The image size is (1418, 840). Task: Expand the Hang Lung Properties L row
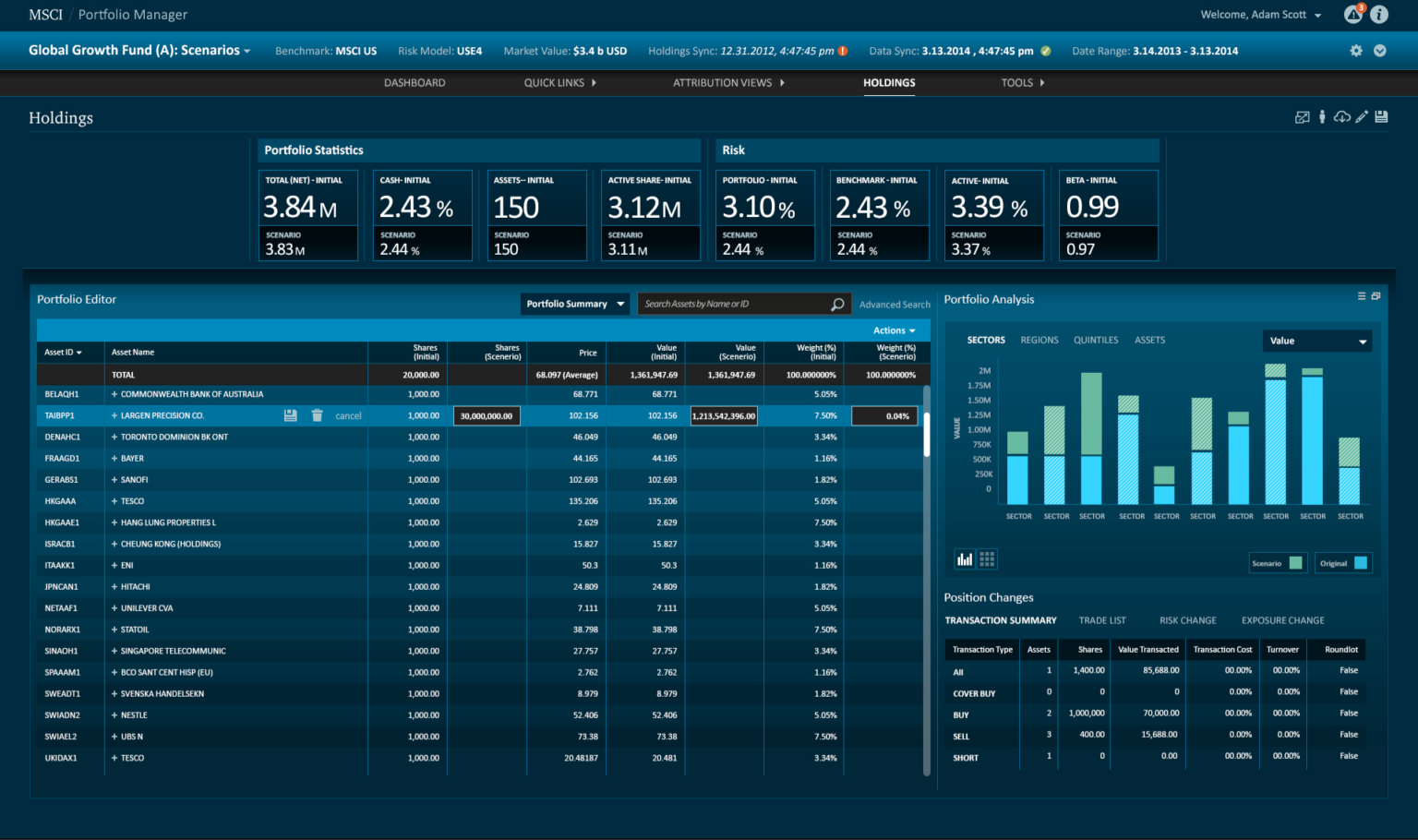click(114, 522)
